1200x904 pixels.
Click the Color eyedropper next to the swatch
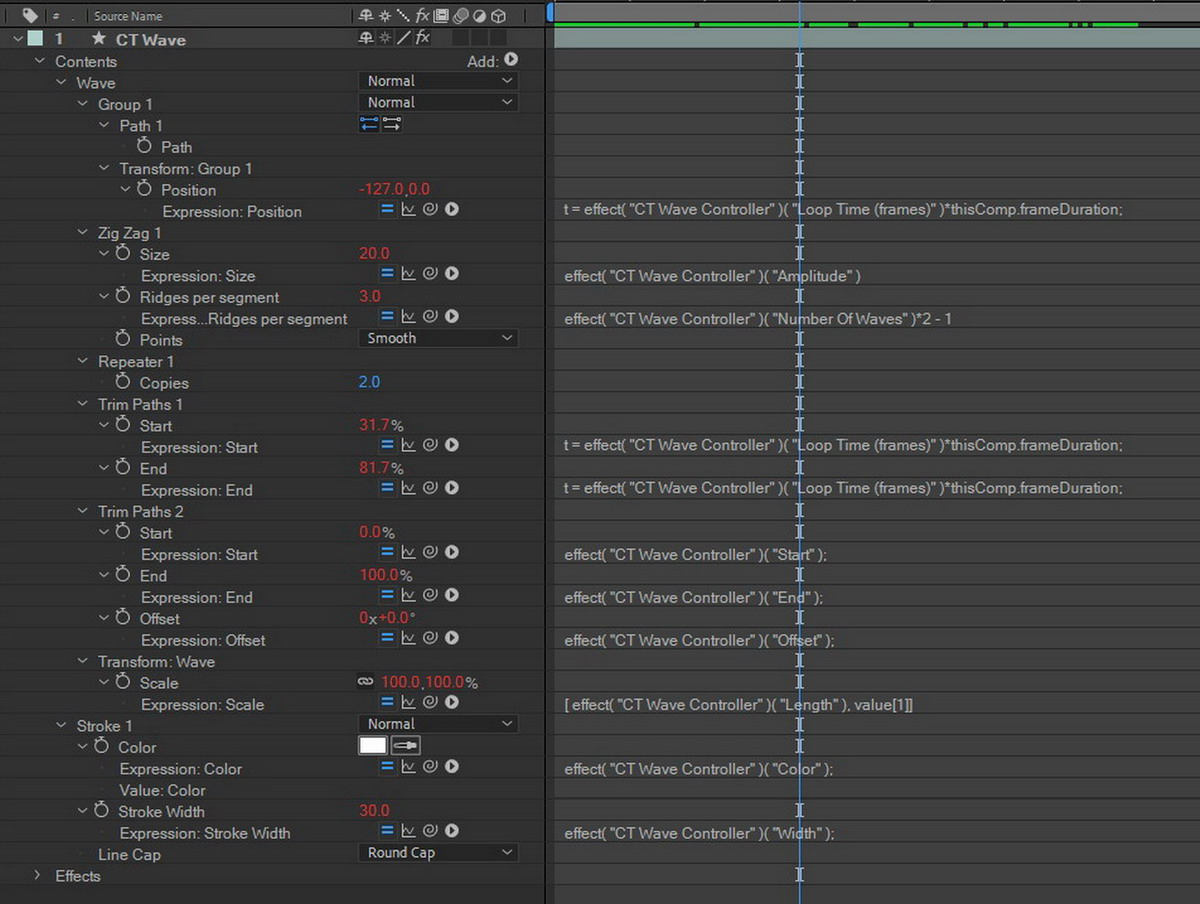point(405,746)
